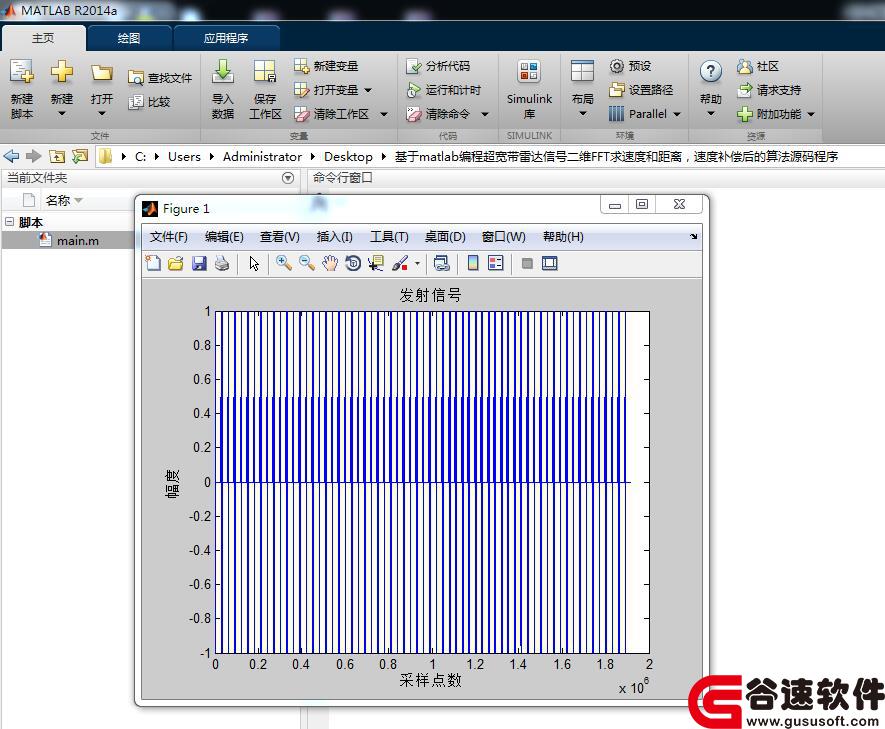Image resolution: width=885 pixels, height=729 pixels.
Task: Open the Clear Commands (清除命令) dropdown
Action: pyautogui.click(x=485, y=114)
